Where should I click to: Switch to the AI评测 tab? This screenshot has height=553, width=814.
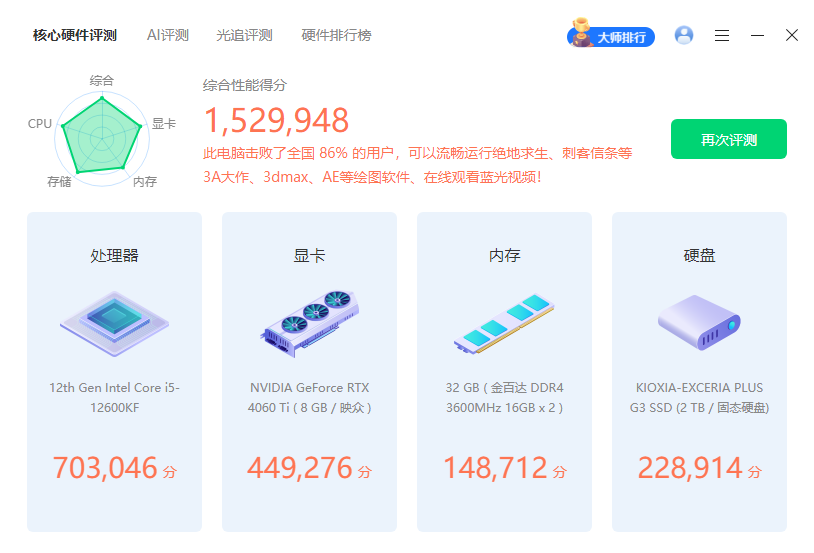167,35
